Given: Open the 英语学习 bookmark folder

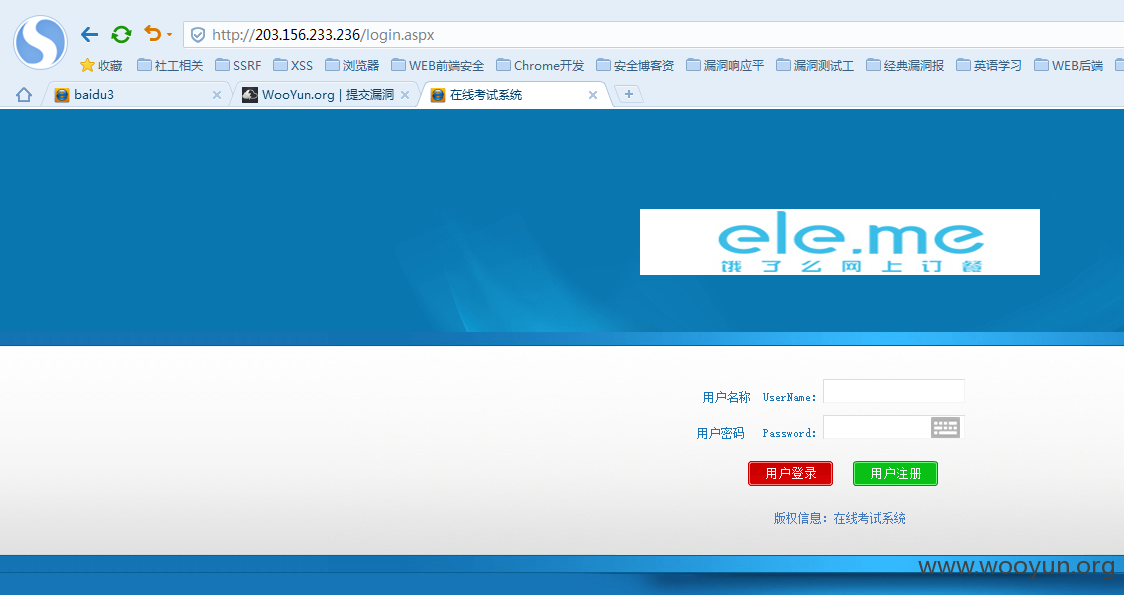Looking at the screenshot, I should coord(989,65).
